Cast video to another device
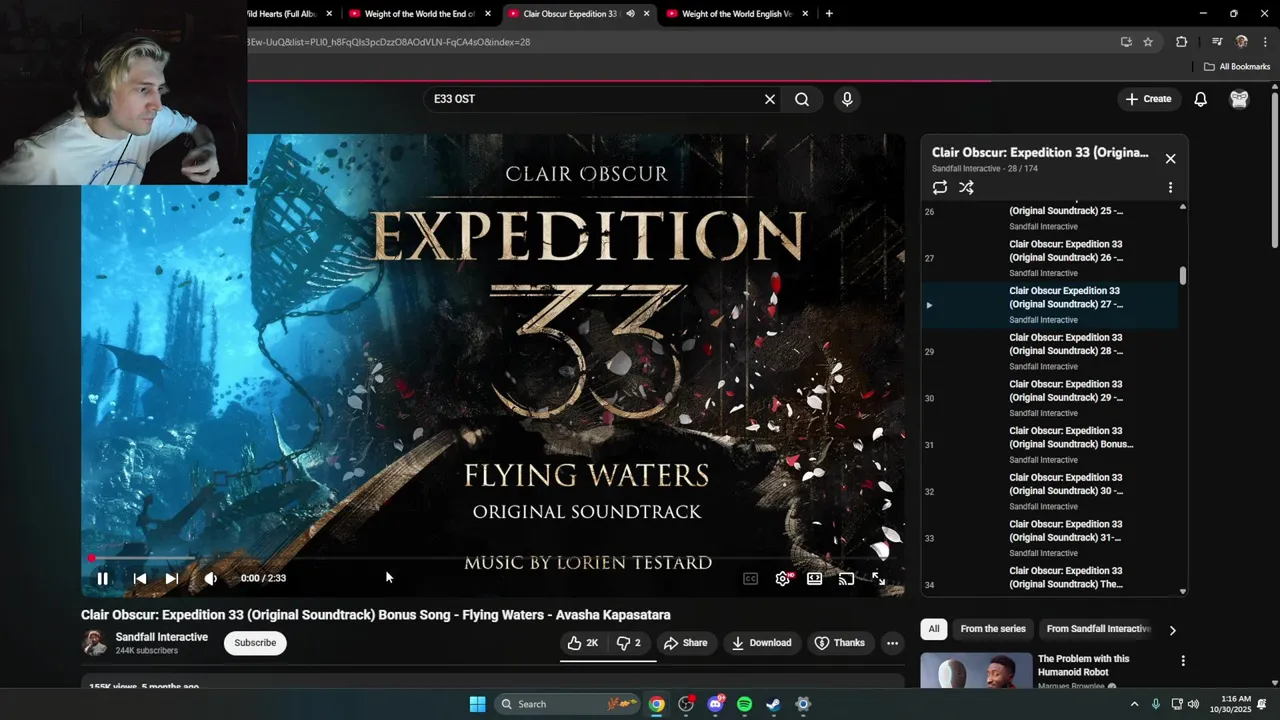This screenshot has height=720, width=1280. click(847, 578)
